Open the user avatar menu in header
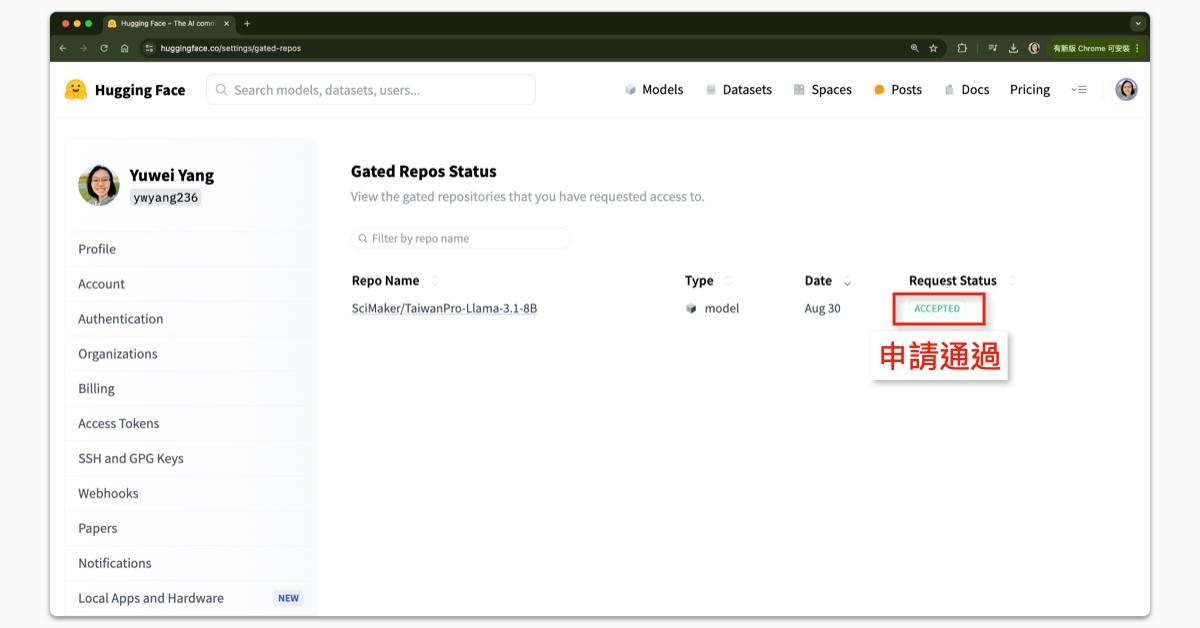 [x=1126, y=90]
